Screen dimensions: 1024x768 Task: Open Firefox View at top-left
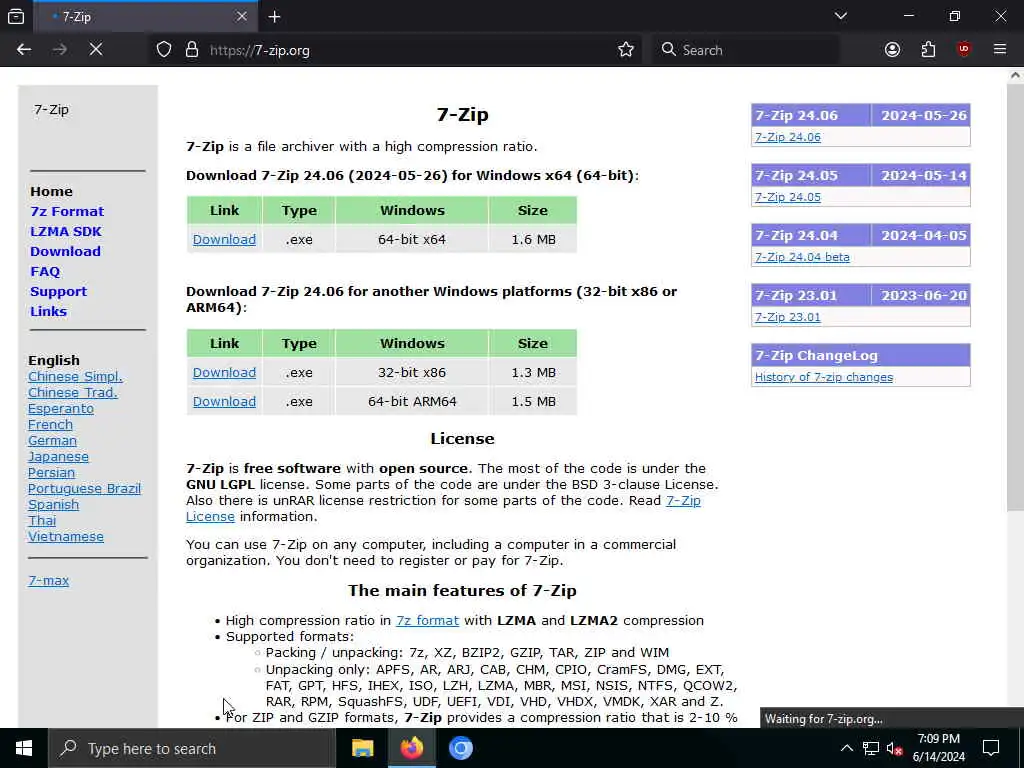coord(16,16)
